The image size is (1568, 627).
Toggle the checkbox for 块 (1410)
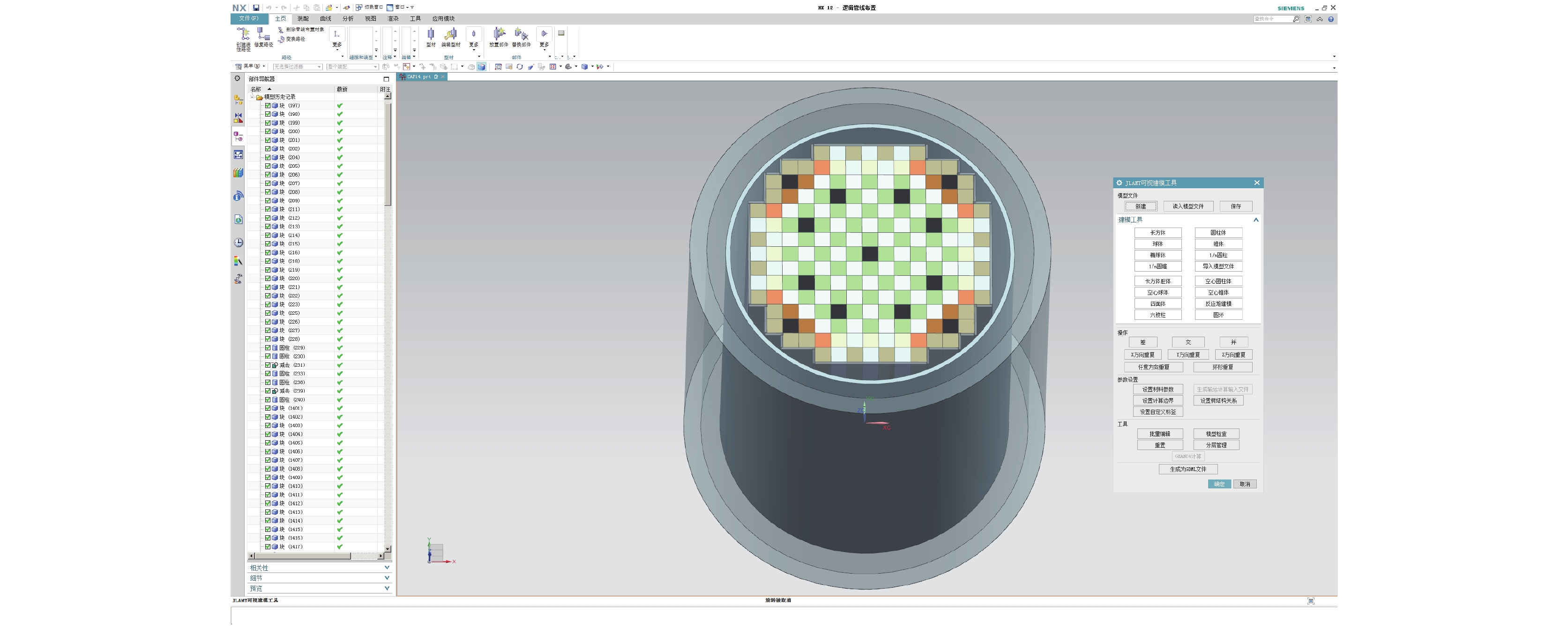point(267,486)
